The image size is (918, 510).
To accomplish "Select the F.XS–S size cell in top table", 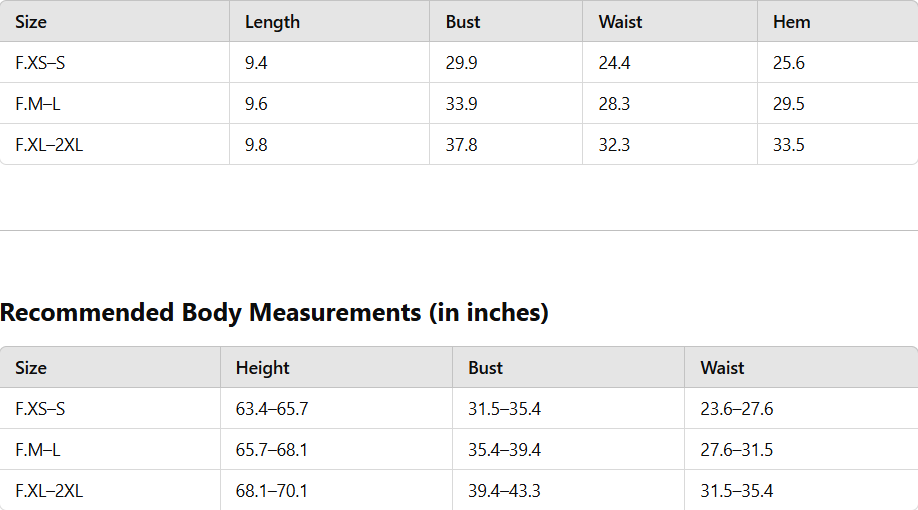I will (x=40, y=63).
